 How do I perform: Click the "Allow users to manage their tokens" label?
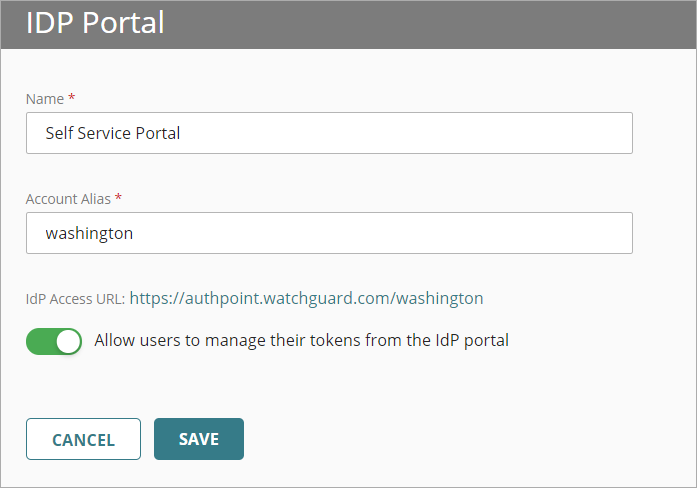[x=301, y=340]
